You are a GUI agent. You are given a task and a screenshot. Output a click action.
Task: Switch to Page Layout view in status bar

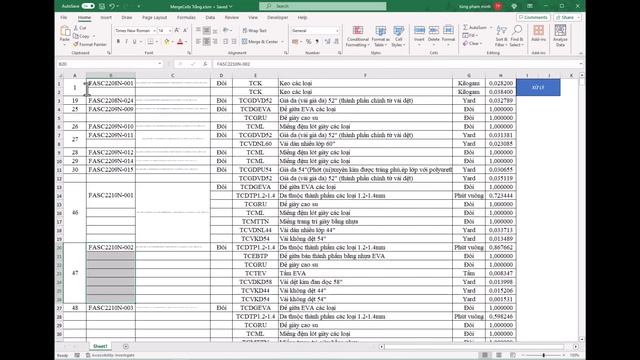(499, 355)
